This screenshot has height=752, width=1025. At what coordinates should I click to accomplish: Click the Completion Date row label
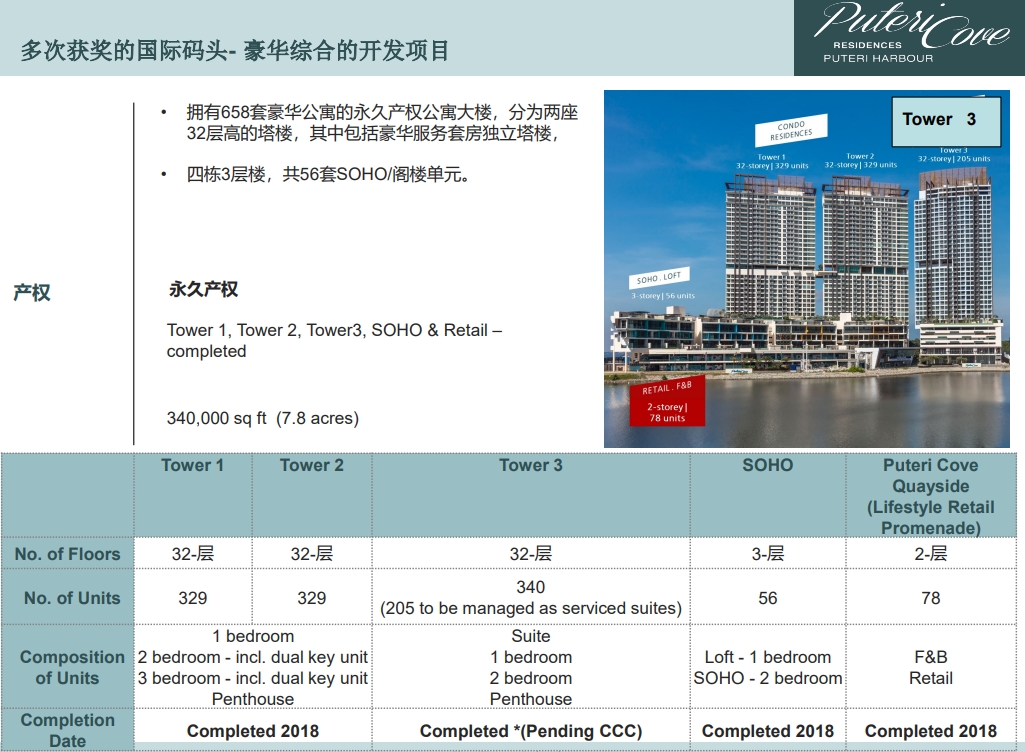(x=67, y=730)
